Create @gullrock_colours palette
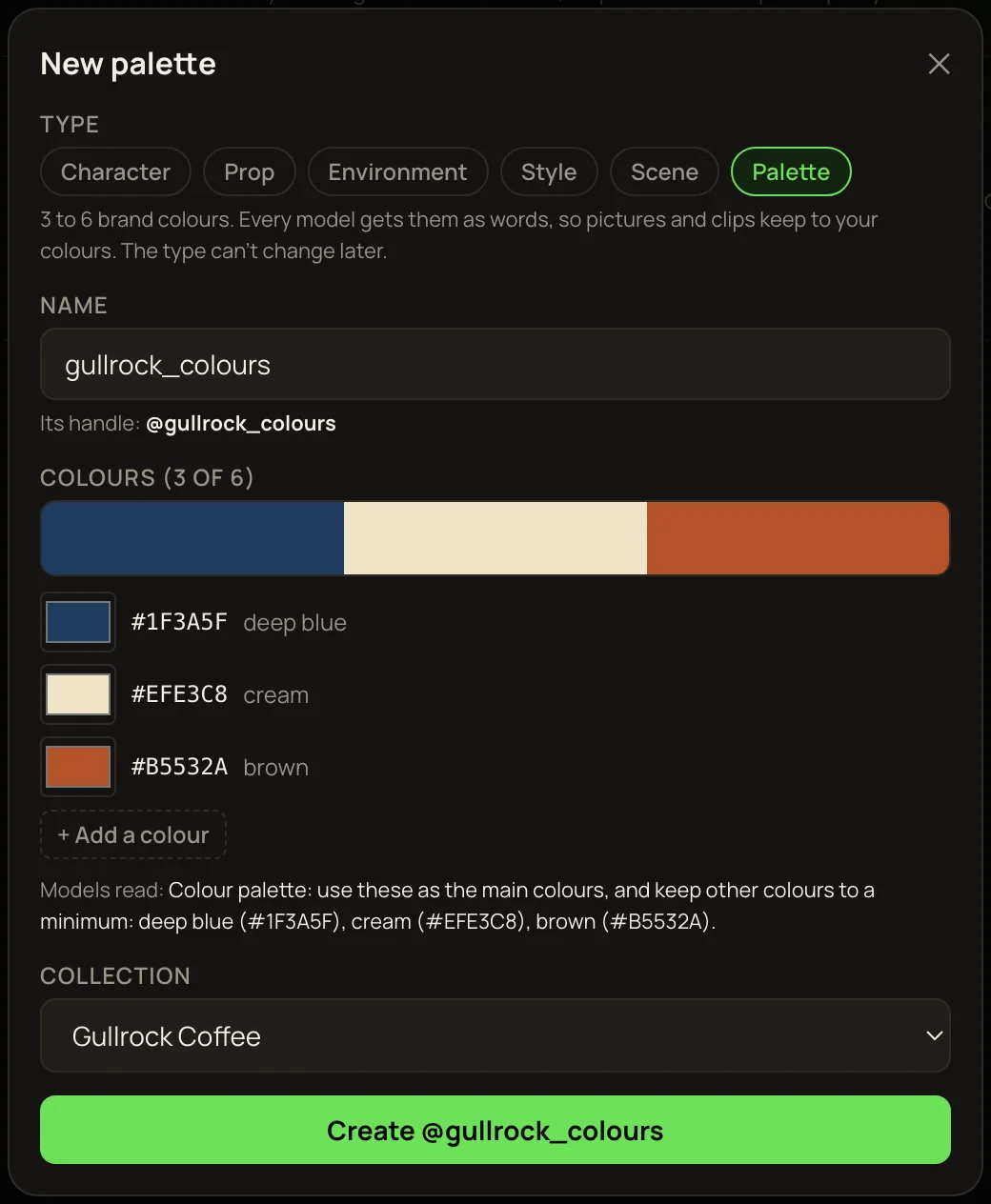The image size is (991, 1204). 495,1130
